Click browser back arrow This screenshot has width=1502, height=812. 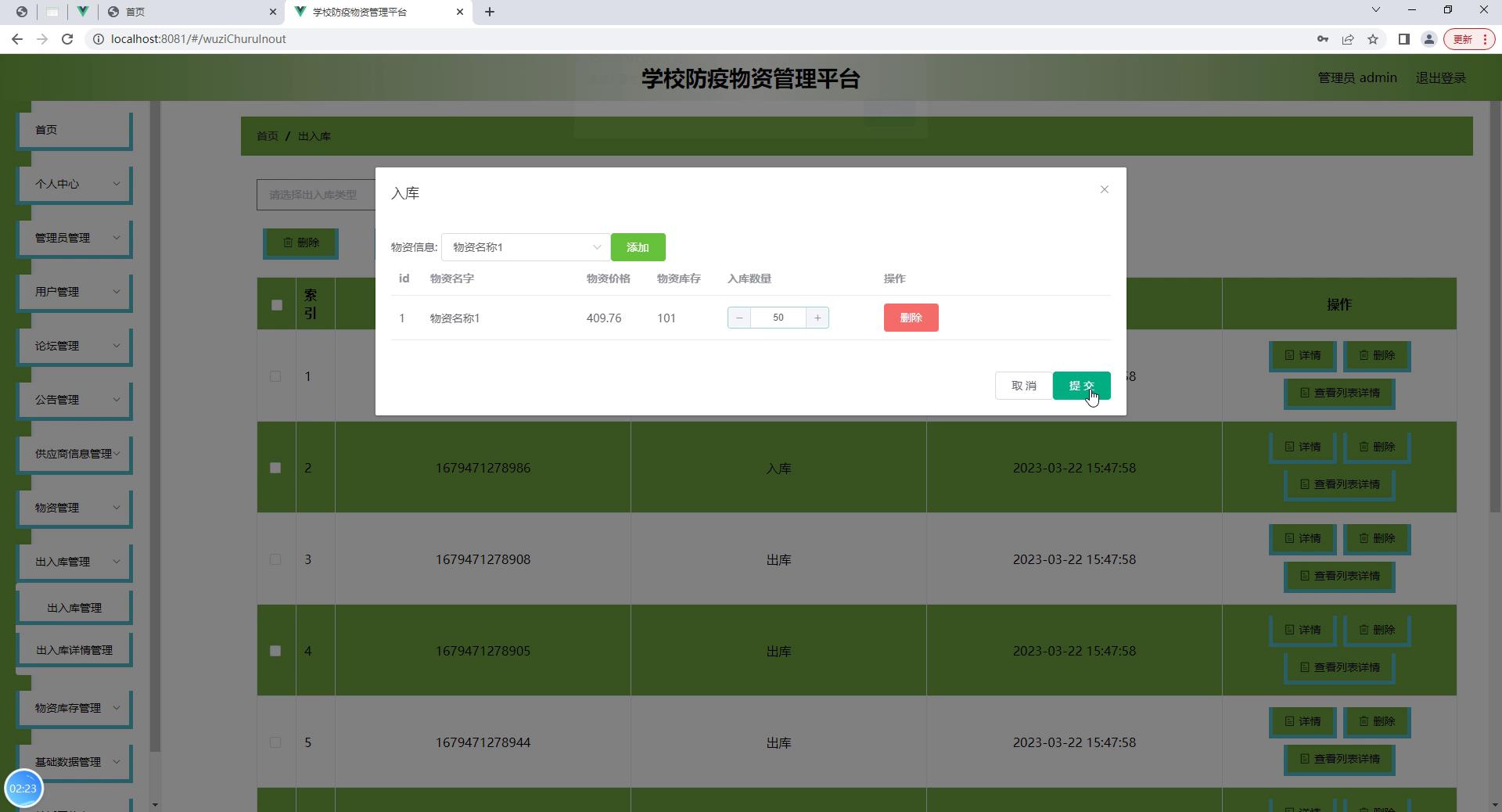pyautogui.click(x=17, y=39)
